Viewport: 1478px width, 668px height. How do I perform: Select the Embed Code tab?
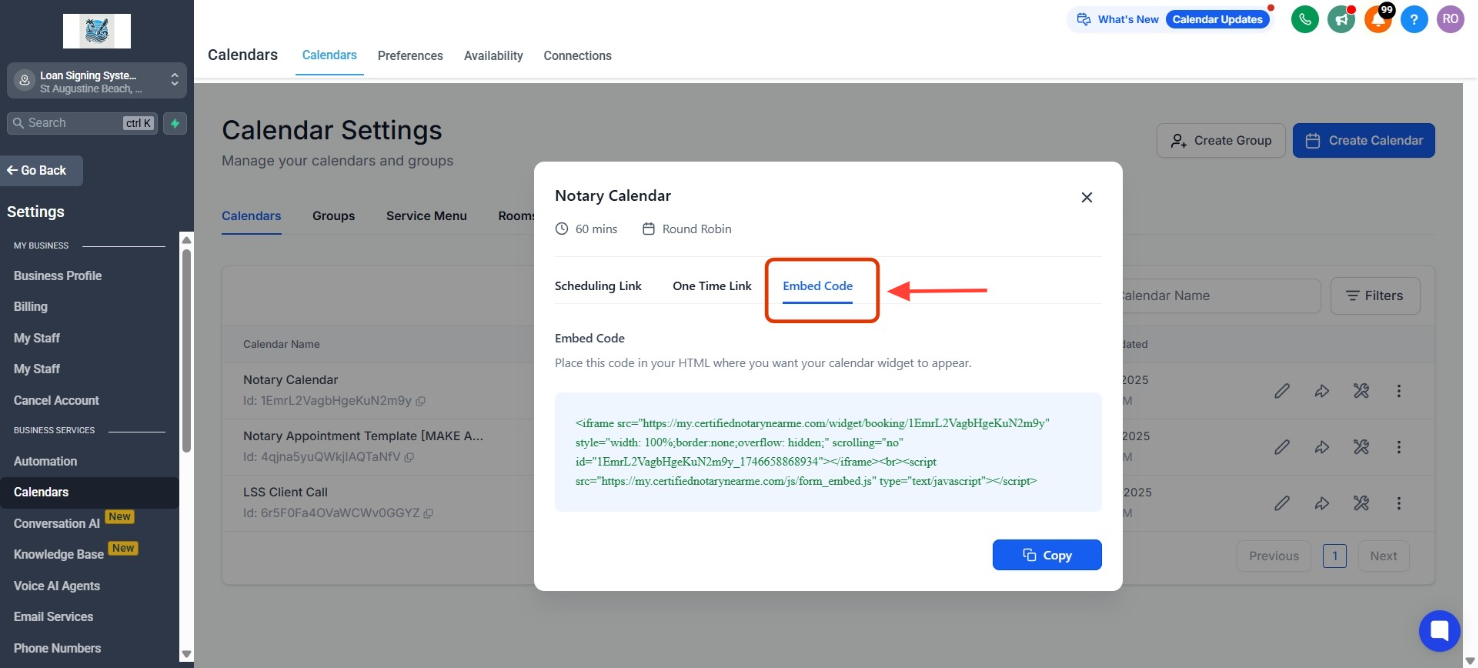point(818,286)
